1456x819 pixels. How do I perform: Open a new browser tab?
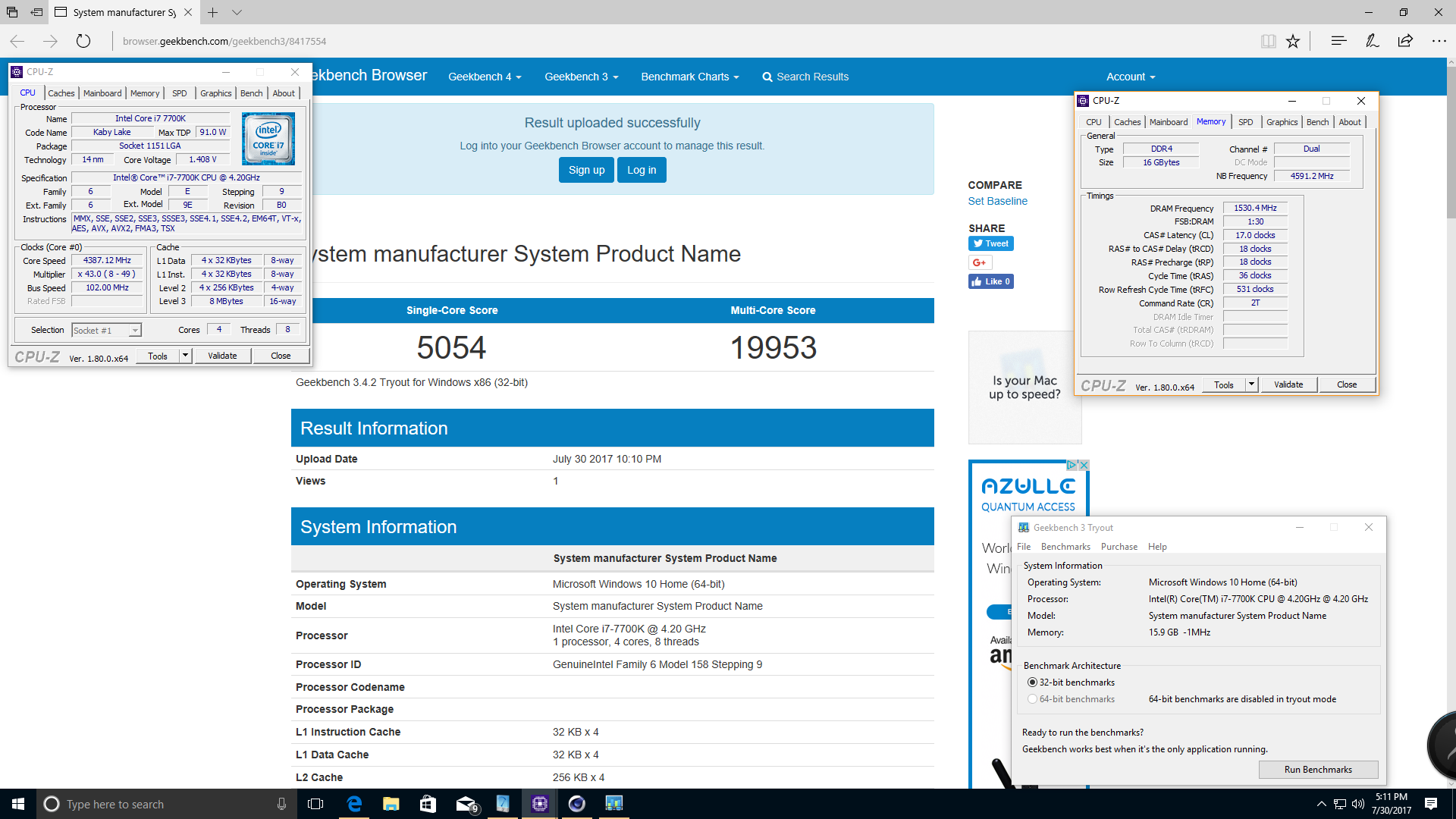213,12
